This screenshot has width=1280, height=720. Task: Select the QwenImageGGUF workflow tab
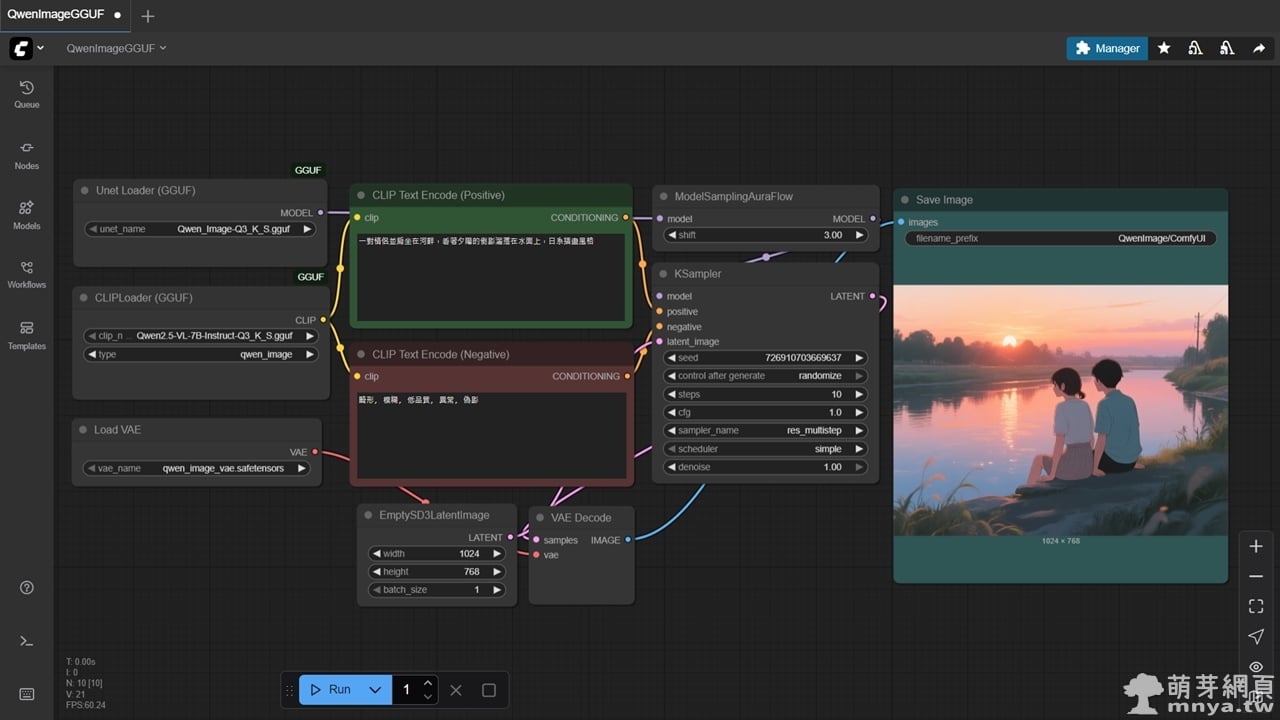tap(56, 15)
